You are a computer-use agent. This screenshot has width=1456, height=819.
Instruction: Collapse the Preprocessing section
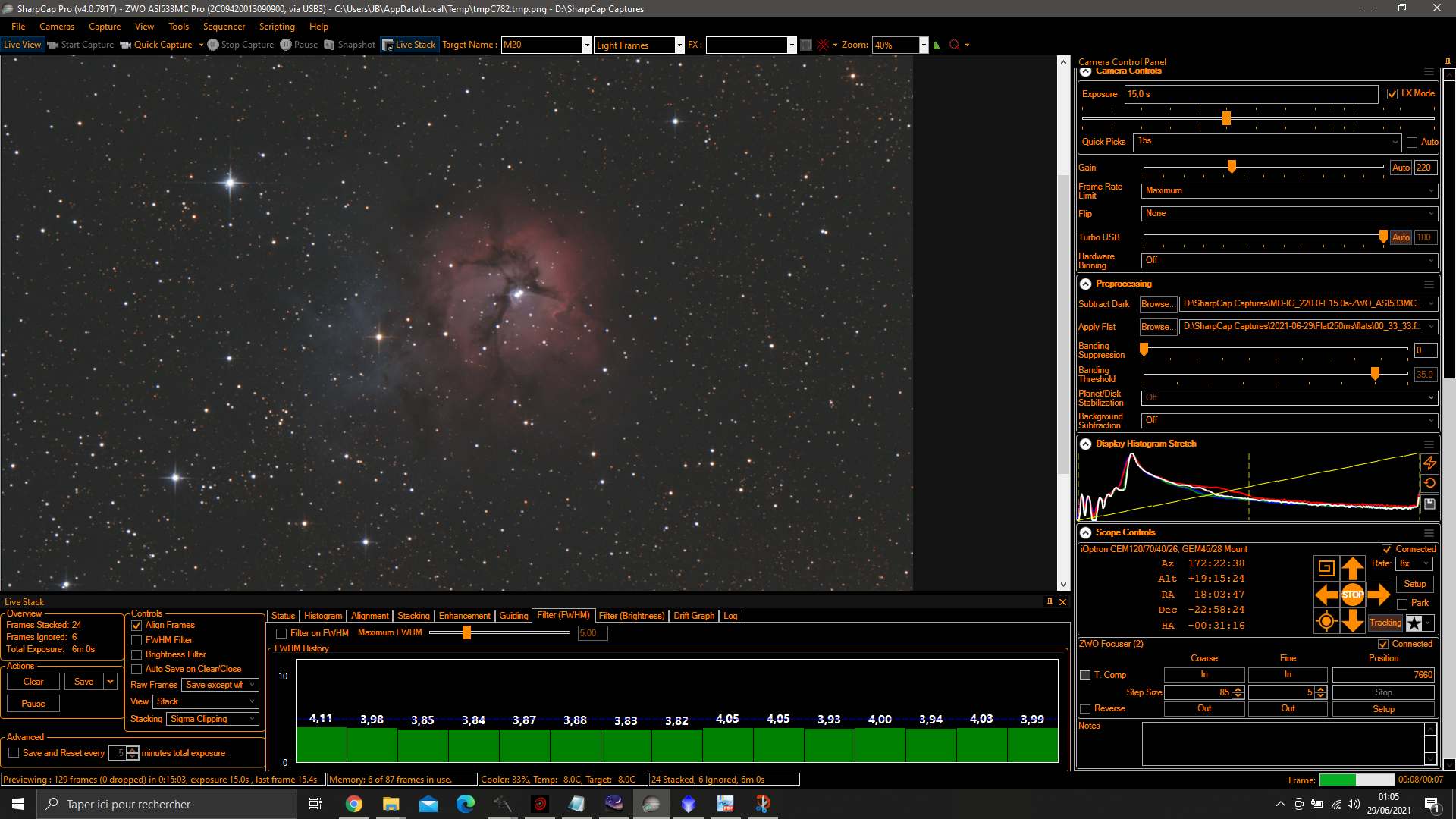[x=1085, y=284]
